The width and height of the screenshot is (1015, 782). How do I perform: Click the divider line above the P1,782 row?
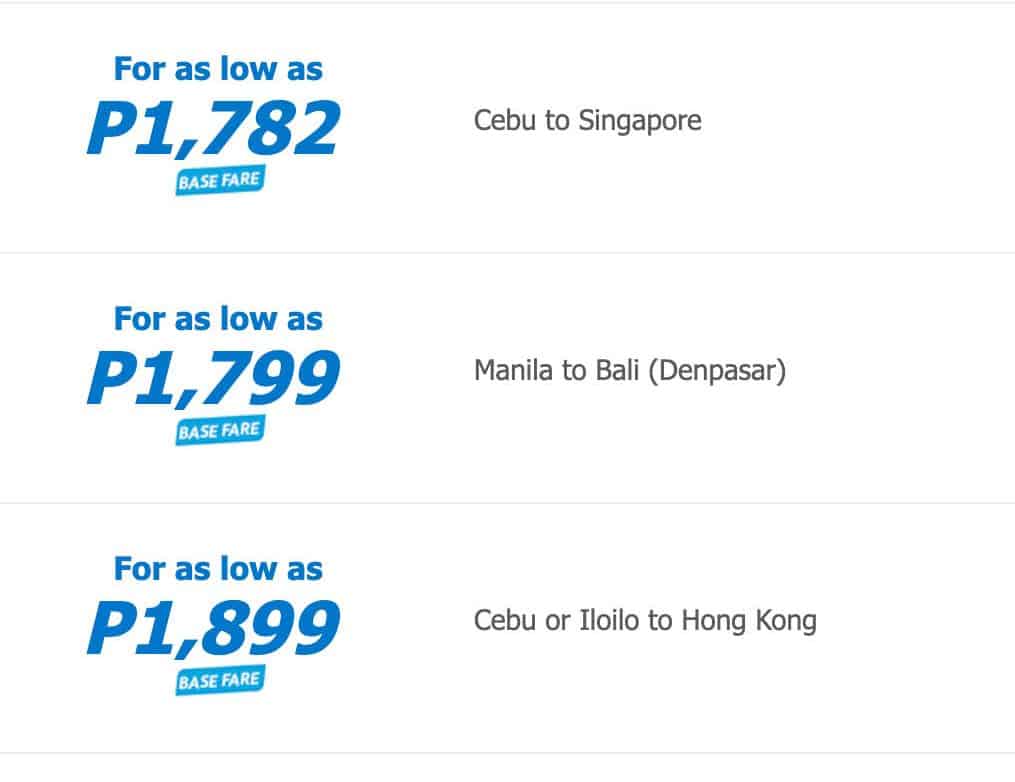(507, 3)
